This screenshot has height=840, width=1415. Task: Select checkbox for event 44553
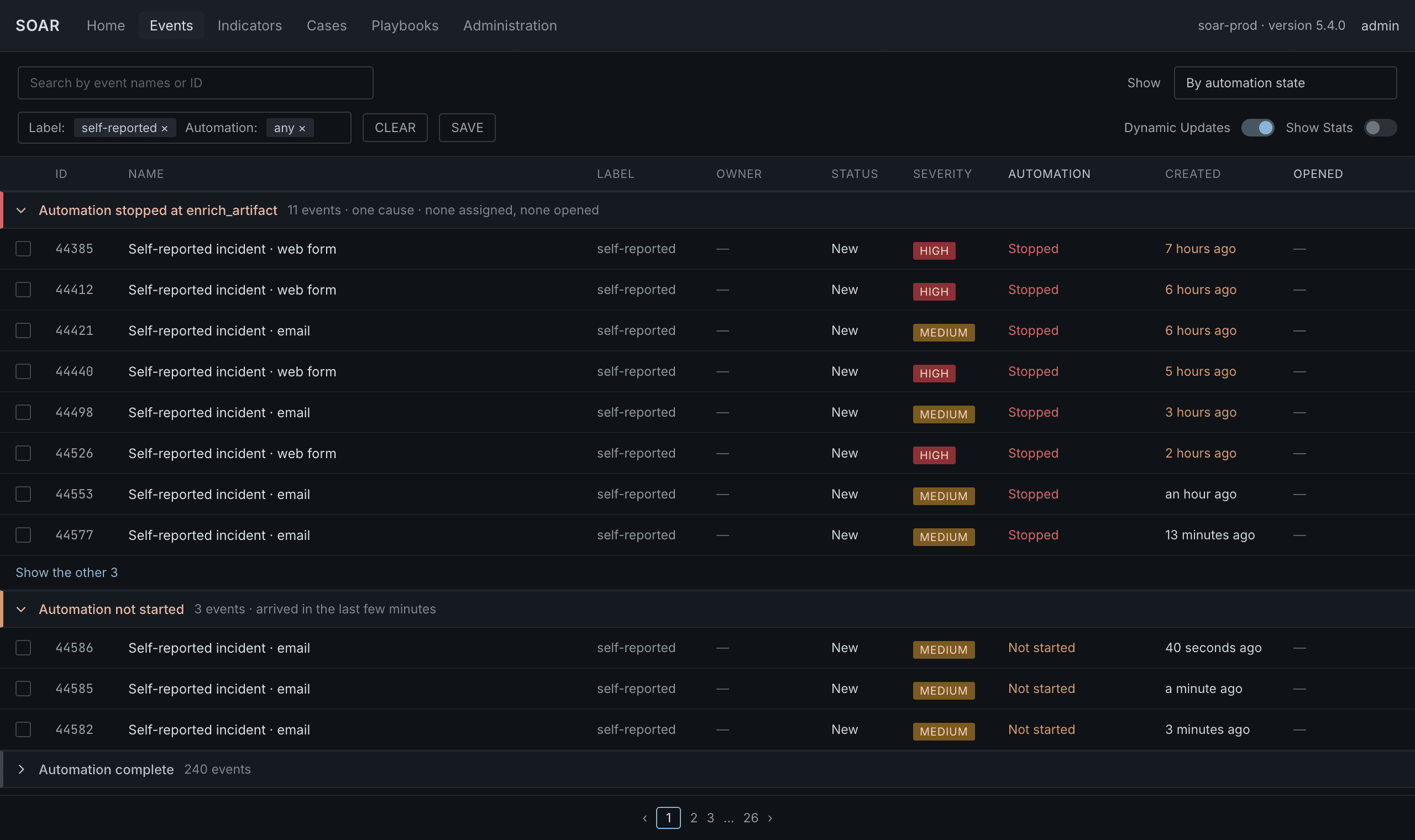click(x=23, y=494)
